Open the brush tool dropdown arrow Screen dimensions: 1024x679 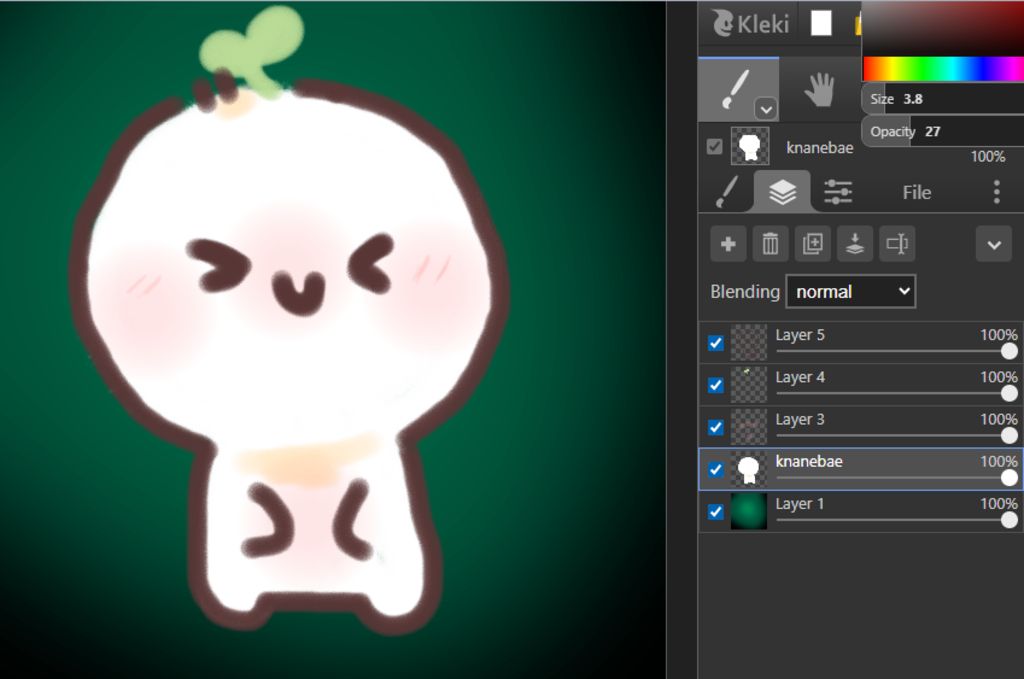pyautogui.click(x=766, y=109)
